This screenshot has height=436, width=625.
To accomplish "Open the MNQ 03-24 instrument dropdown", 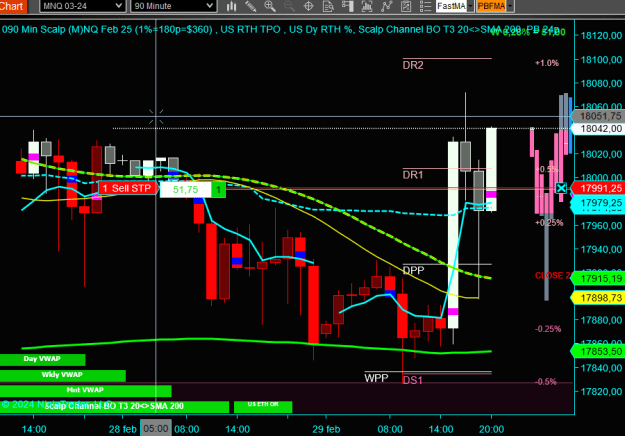I will click(83, 6).
